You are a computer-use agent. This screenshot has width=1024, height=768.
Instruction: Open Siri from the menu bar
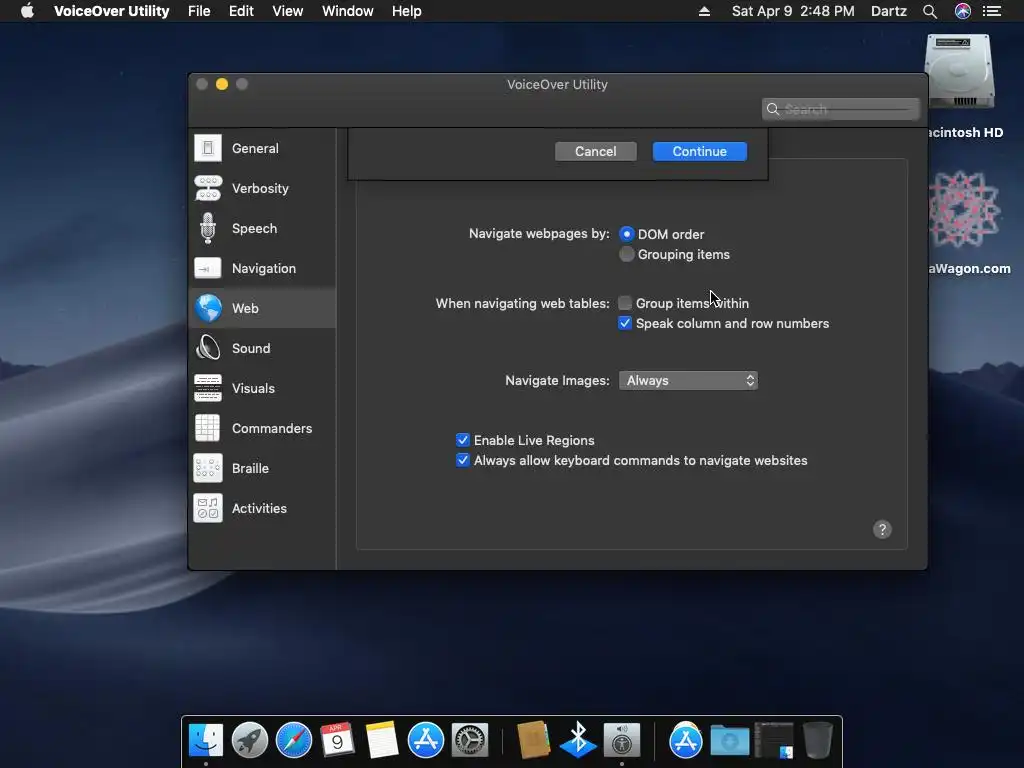coord(963,11)
